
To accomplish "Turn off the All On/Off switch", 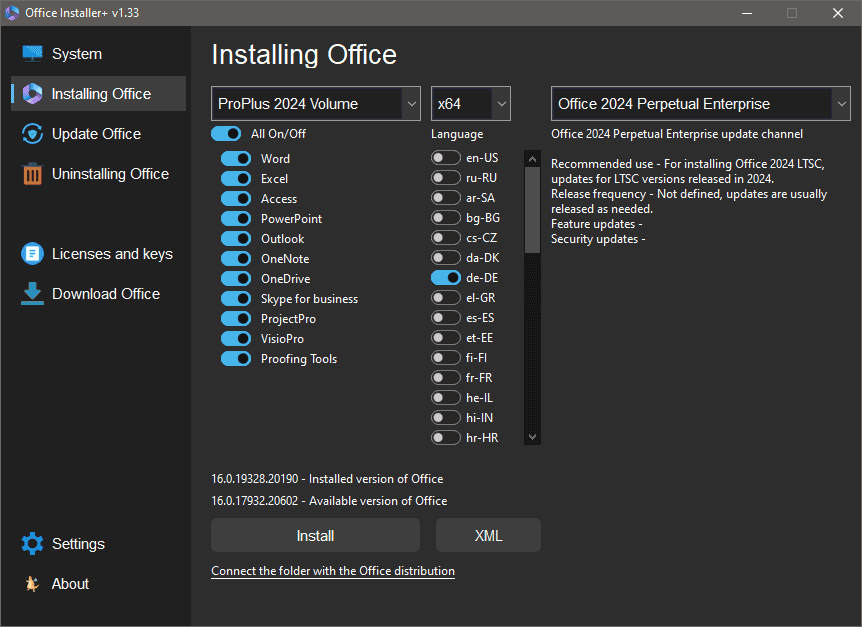I will click(x=226, y=134).
